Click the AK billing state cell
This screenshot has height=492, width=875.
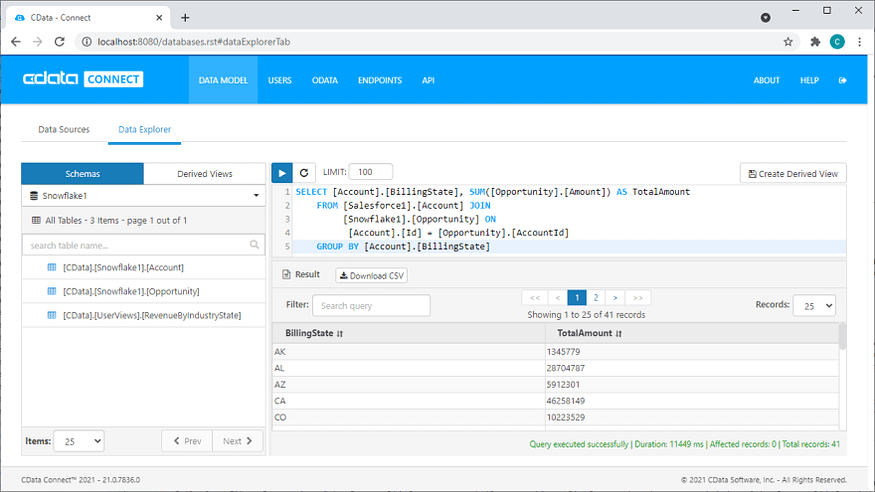pyautogui.click(x=408, y=352)
